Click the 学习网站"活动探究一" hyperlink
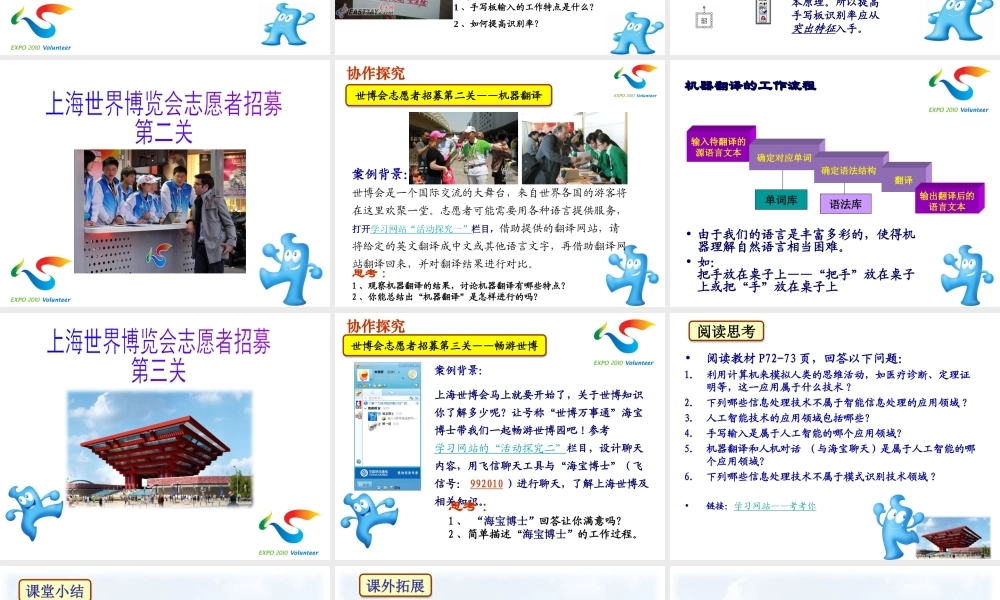Screen dimensions: 1000x600 click(x=420, y=228)
